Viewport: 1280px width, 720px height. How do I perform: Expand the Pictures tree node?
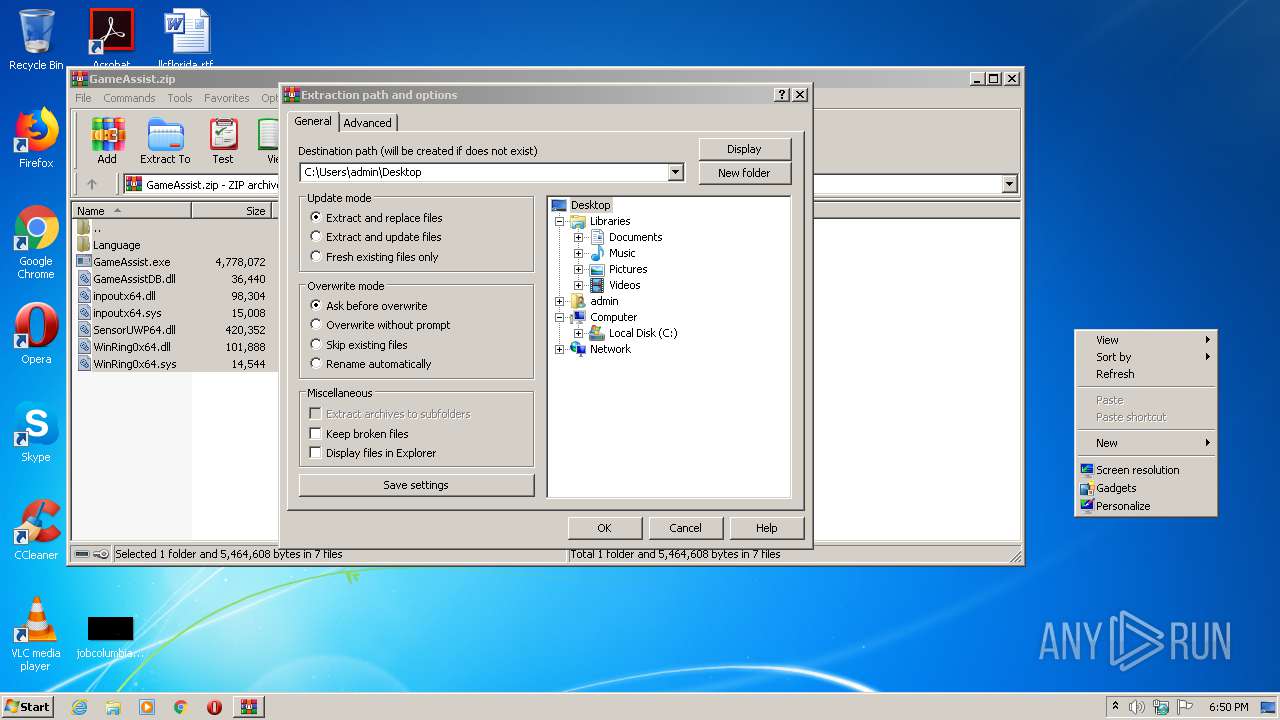tap(578, 269)
